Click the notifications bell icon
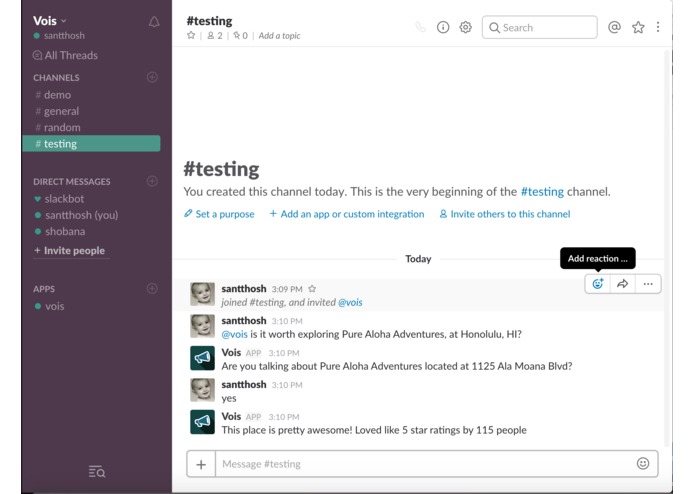This screenshot has width=695, height=494. [154, 22]
